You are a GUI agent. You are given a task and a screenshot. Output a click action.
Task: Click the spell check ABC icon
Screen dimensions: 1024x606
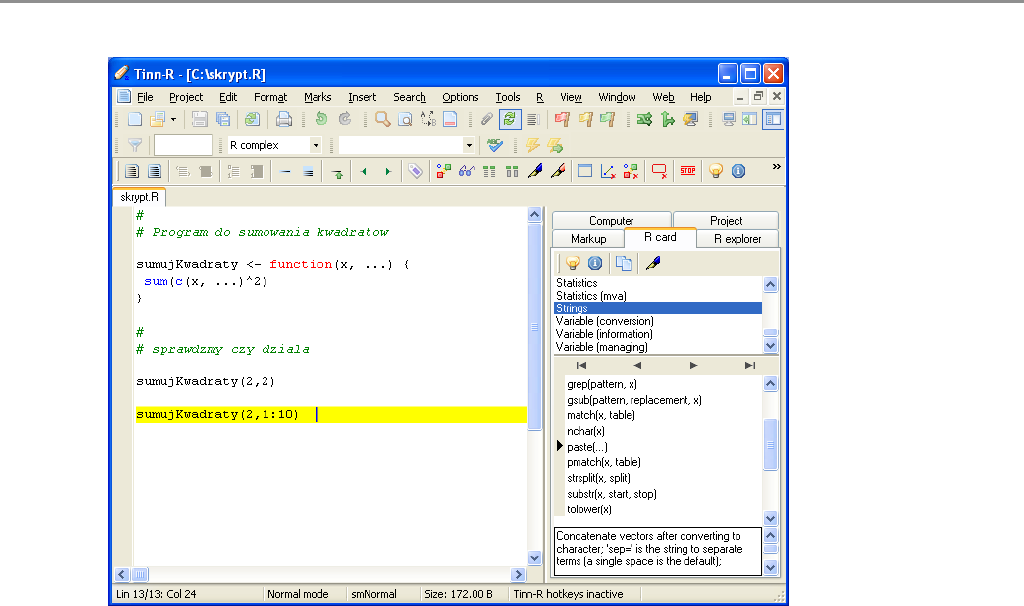tap(493, 145)
